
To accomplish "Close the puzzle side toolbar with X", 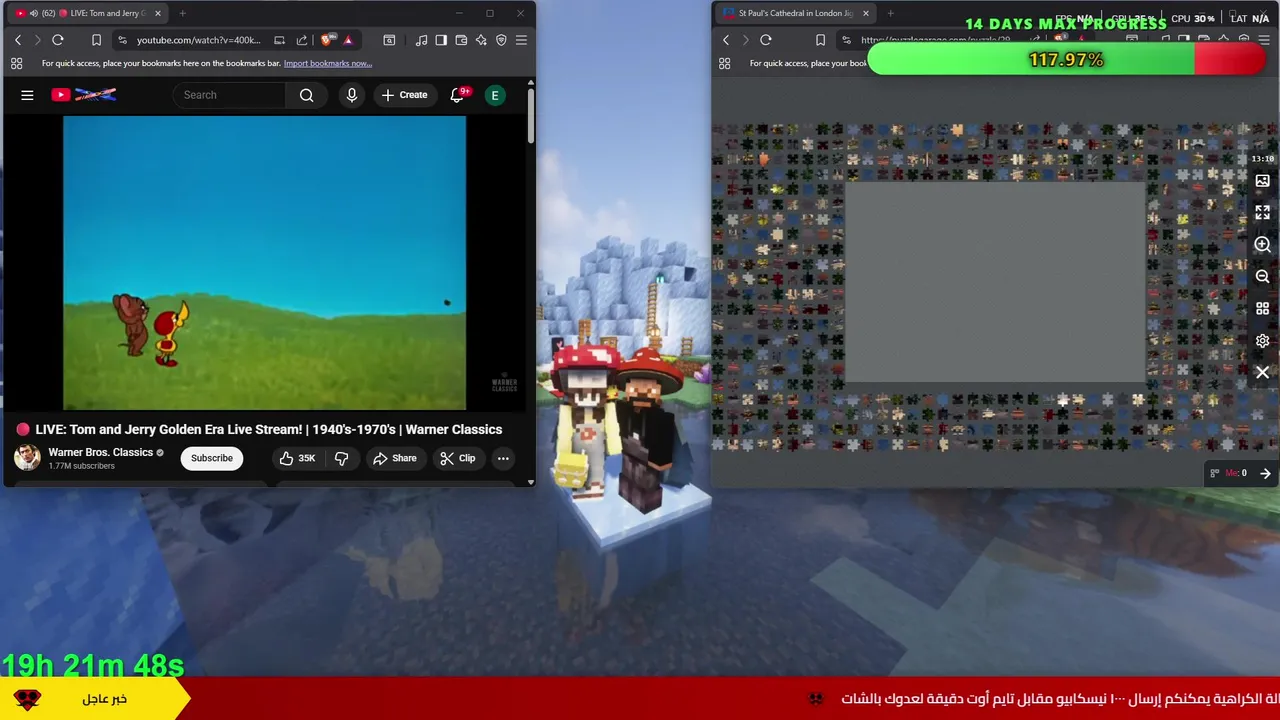I will click(x=1262, y=372).
